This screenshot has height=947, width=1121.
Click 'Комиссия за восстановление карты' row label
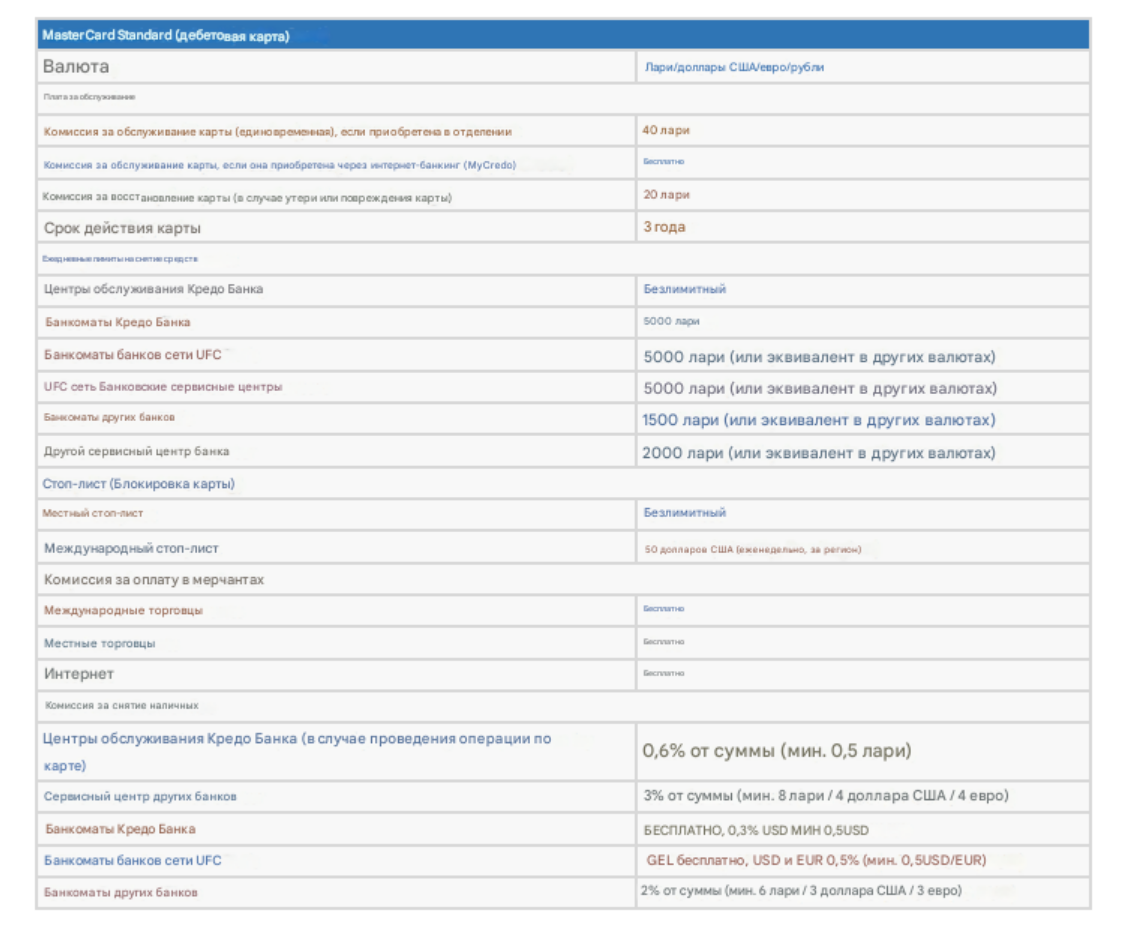pyautogui.click(x=247, y=197)
